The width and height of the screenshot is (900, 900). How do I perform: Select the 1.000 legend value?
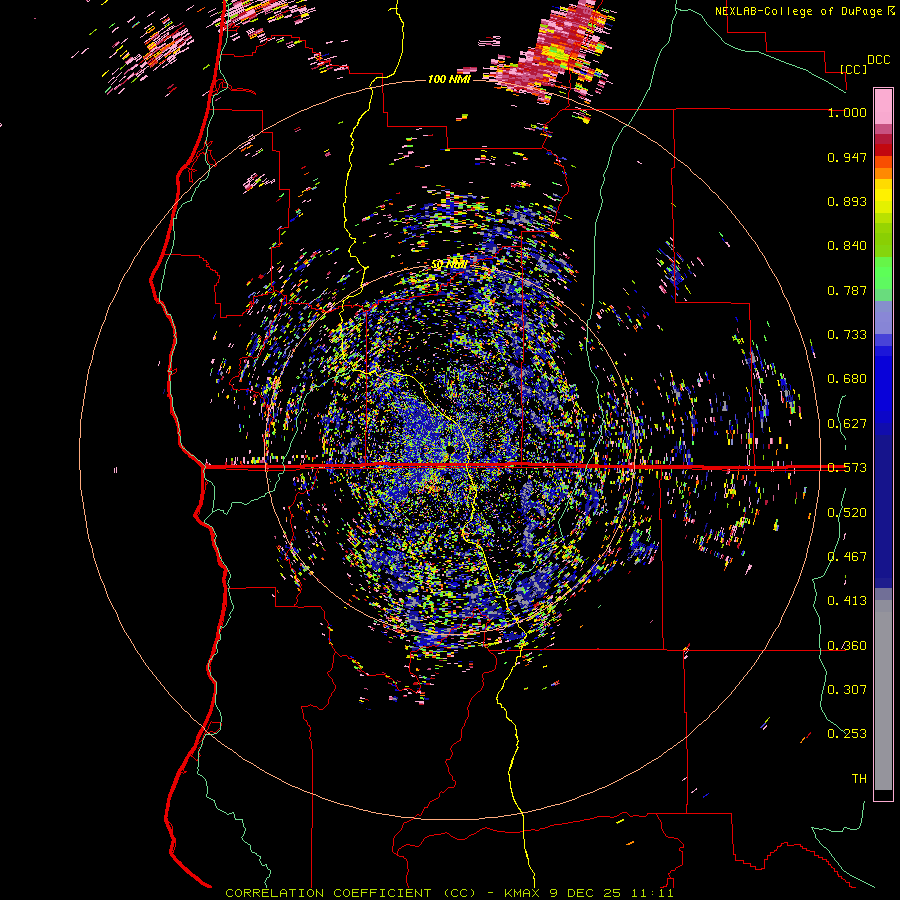pyautogui.click(x=847, y=112)
